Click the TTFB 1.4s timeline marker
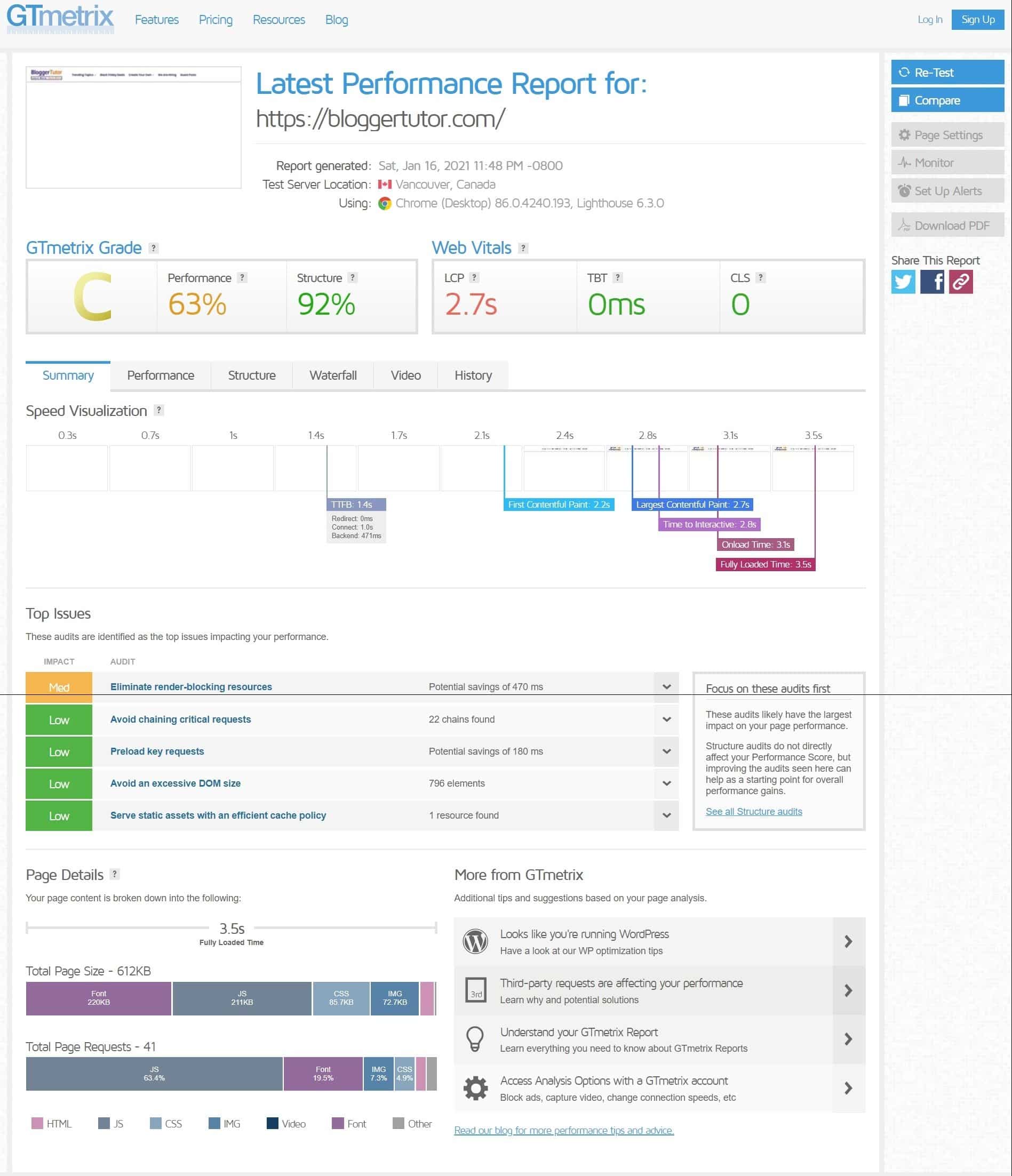This screenshot has height=1176, width=1012. pos(356,505)
